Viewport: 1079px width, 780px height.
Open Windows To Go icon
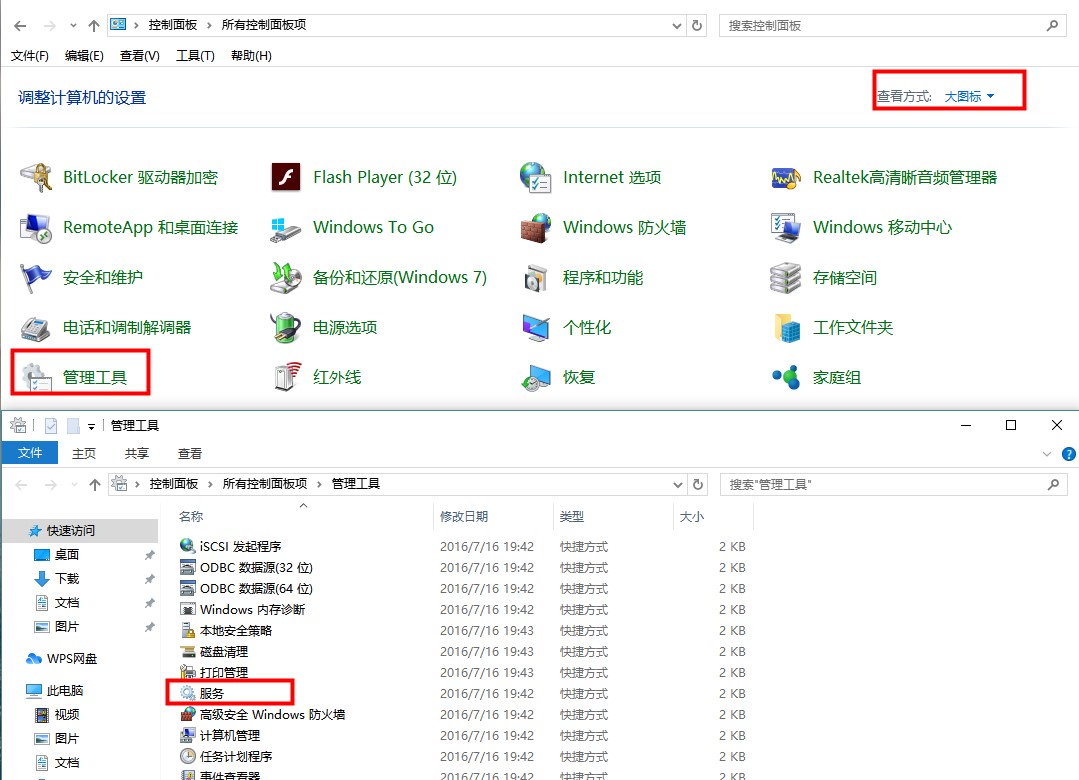286,229
